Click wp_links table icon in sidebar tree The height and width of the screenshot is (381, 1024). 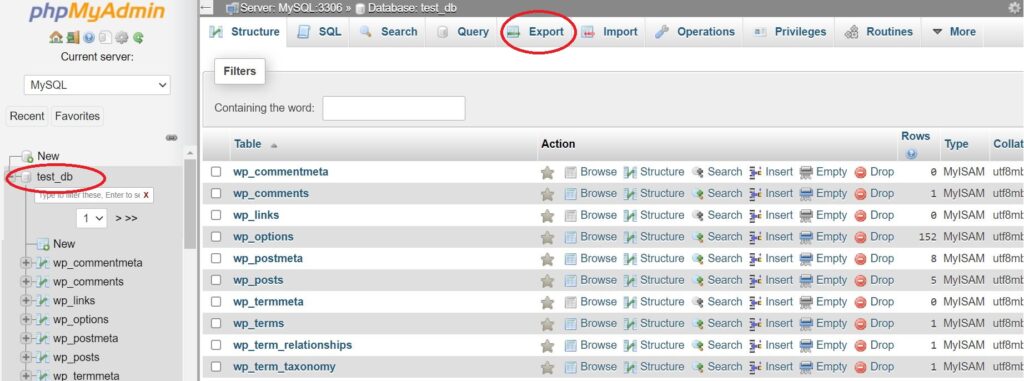42,301
